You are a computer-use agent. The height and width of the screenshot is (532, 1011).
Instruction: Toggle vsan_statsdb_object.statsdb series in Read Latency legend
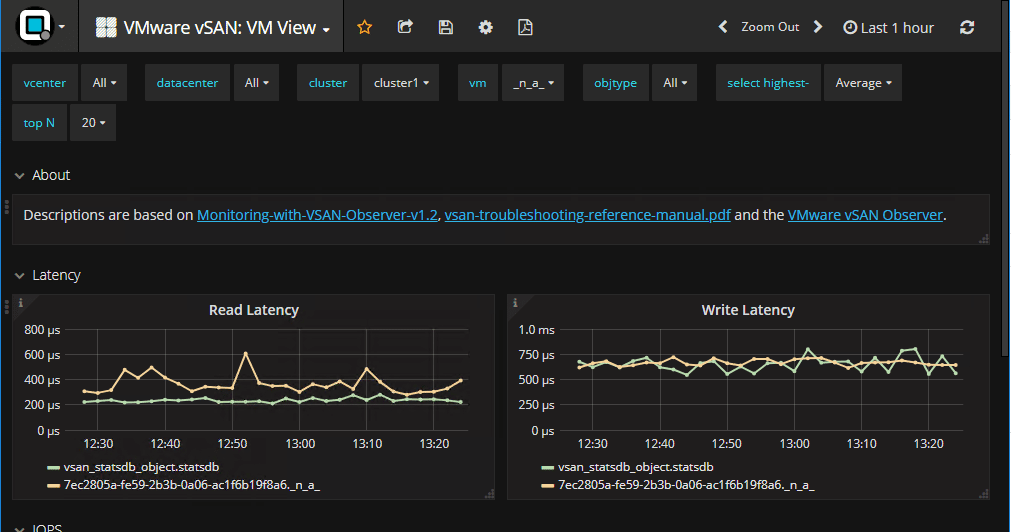coord(141,467)
